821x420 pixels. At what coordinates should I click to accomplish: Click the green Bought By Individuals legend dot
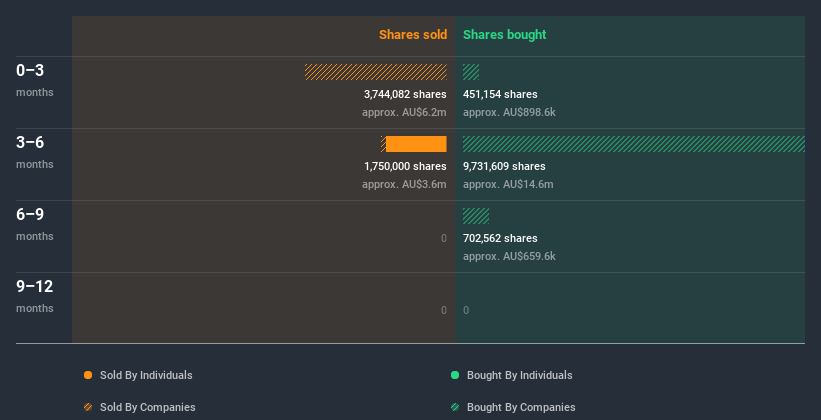[x=455, y=375]
